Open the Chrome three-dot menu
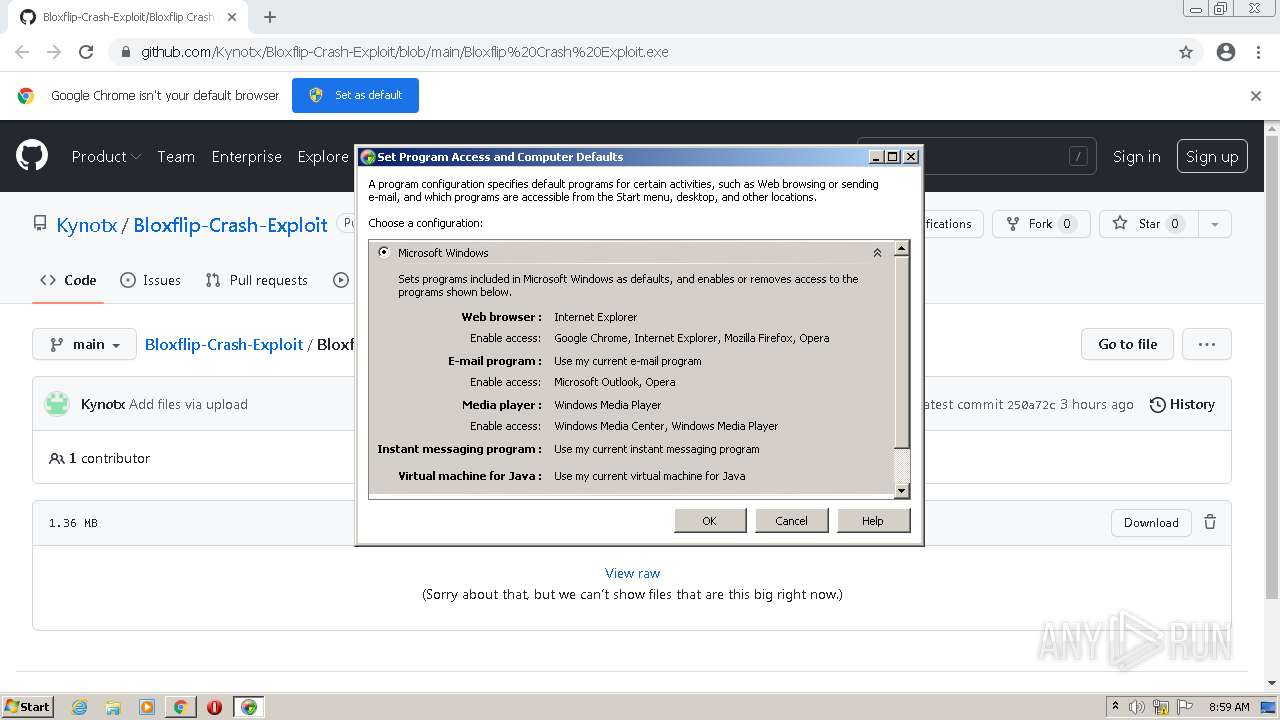This screenshot has width=1280, height=720. [x=1258, y=52]
